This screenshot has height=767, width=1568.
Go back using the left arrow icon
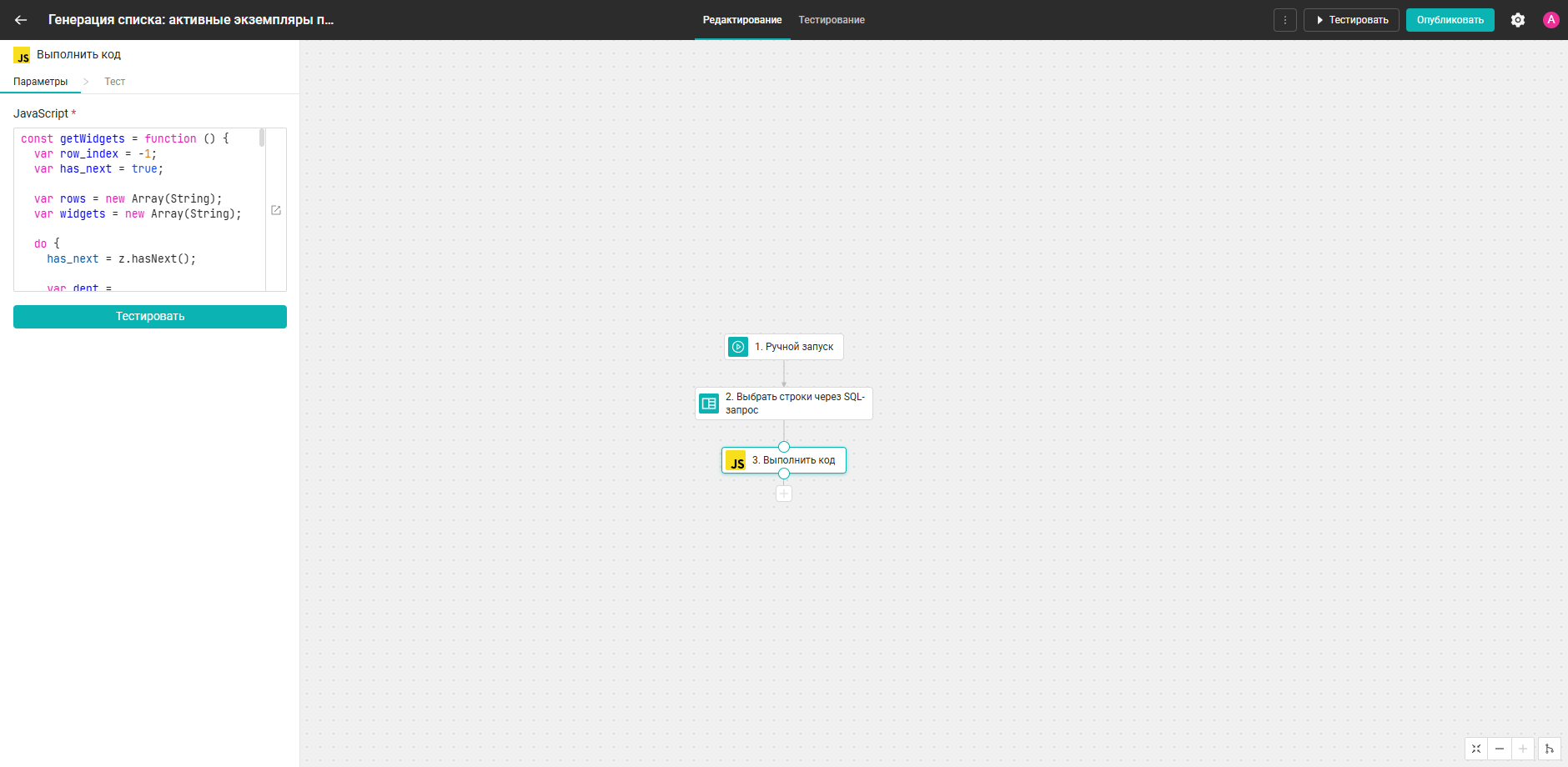[21, 20]
